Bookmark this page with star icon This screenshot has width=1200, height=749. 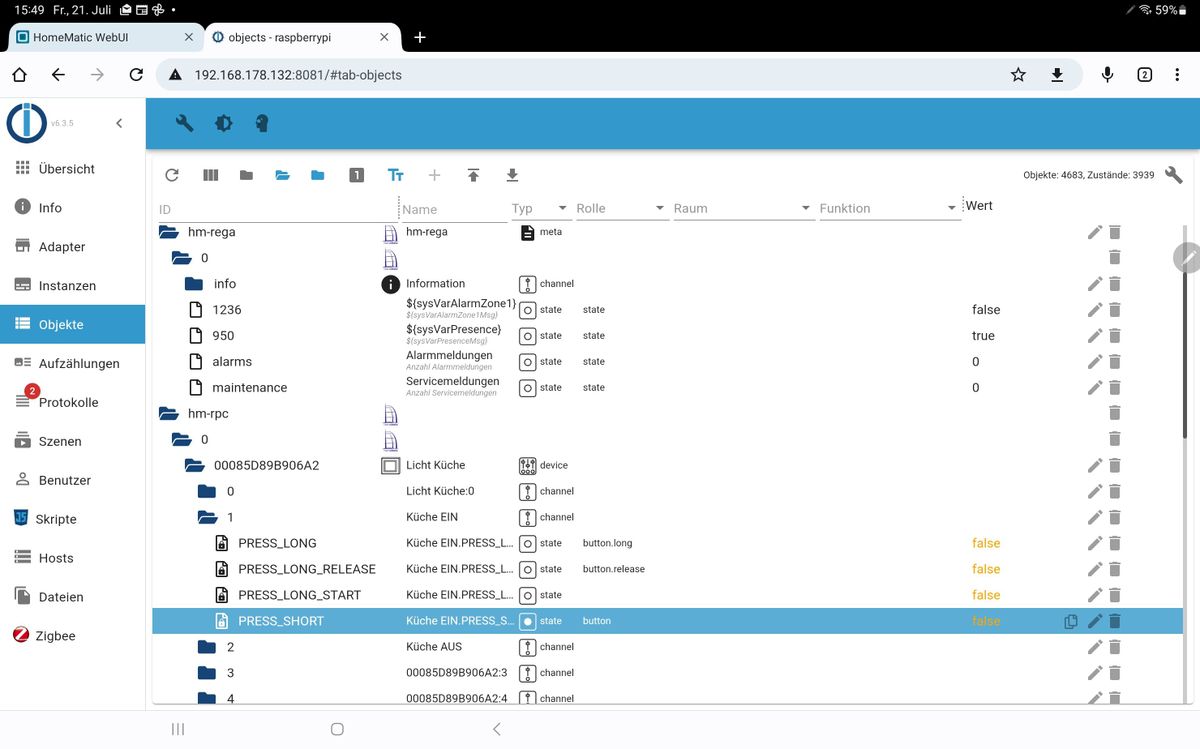click(x=1018, y=75)
